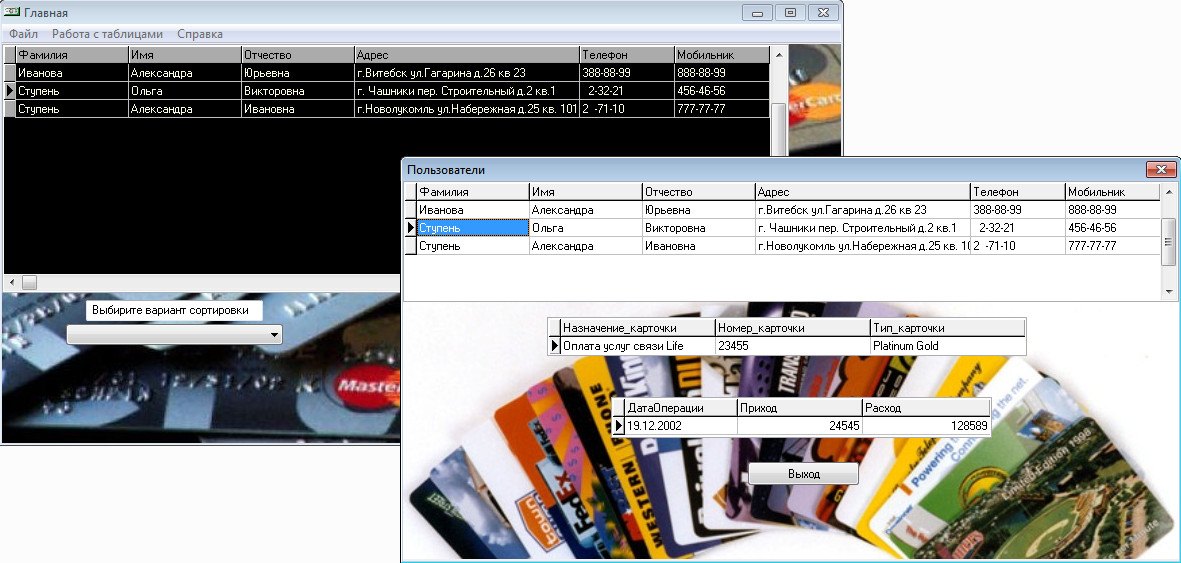Screen dimensions: 1181x563
Task: Select Platinum Gold cell
Action: coord(948,346)
